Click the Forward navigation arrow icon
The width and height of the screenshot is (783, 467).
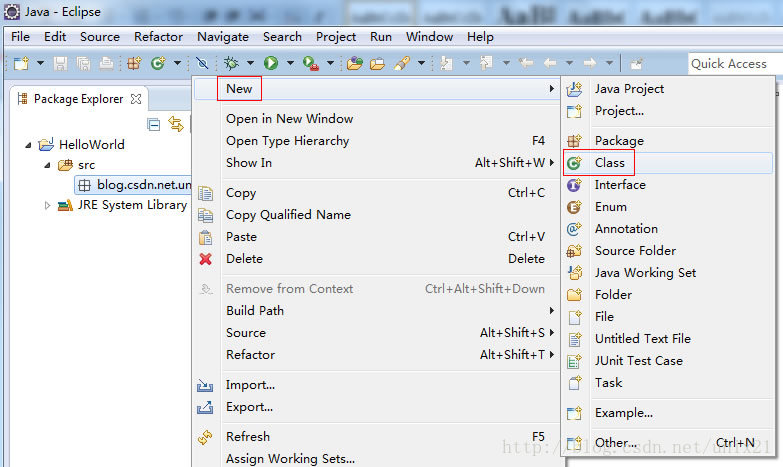[x=590, y=63]
